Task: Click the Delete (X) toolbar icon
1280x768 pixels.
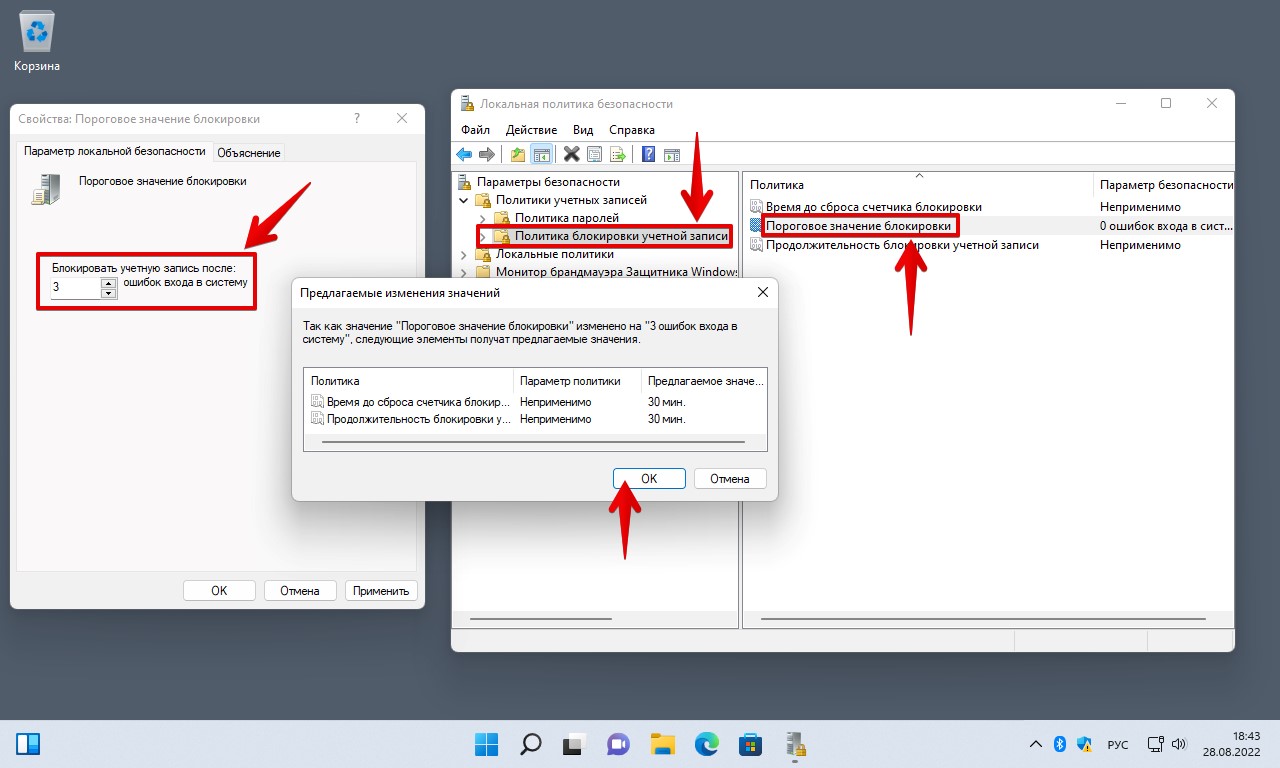Action: [570, 153]
